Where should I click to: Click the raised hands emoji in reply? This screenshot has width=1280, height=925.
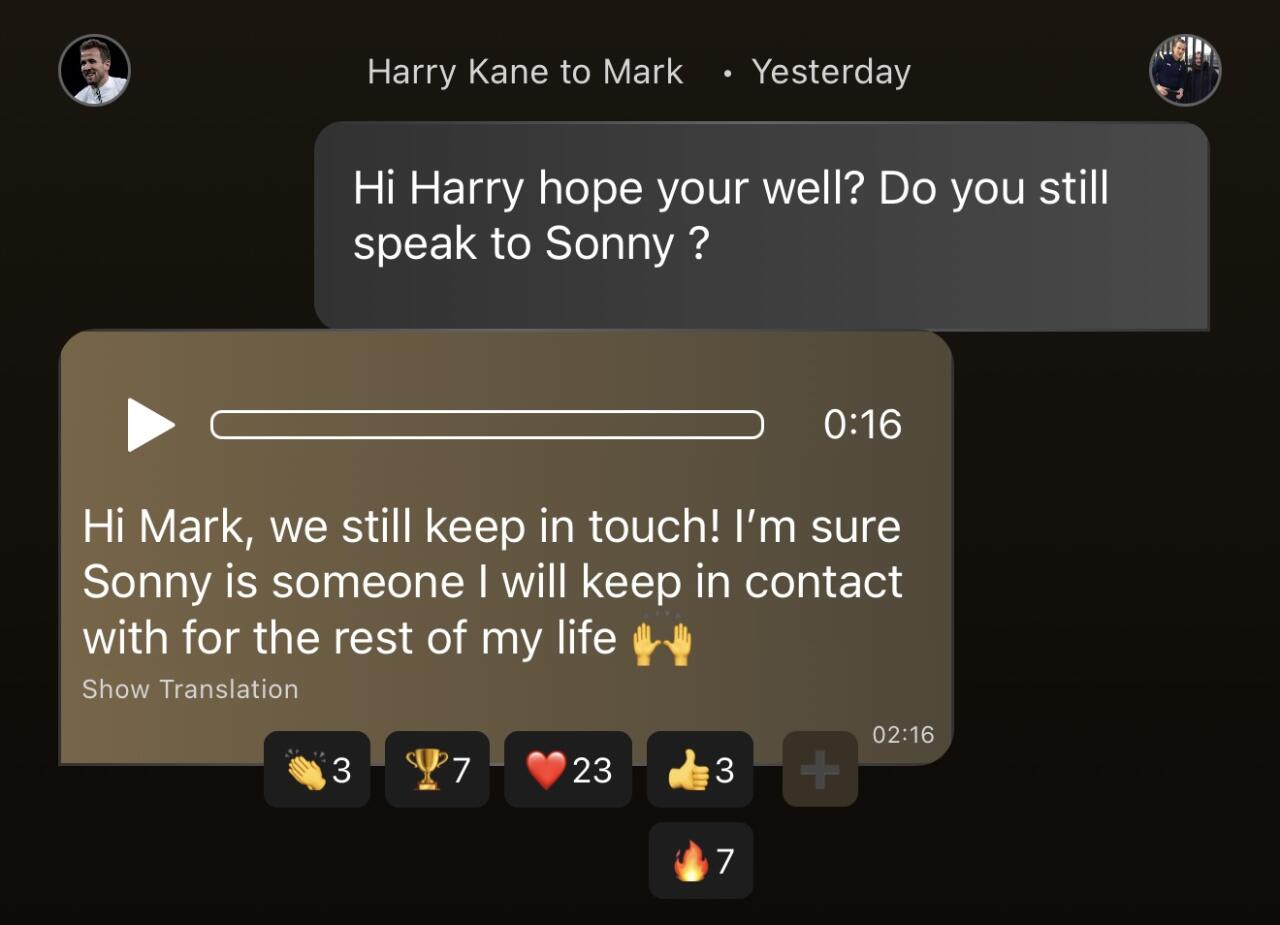pos(662,640)
